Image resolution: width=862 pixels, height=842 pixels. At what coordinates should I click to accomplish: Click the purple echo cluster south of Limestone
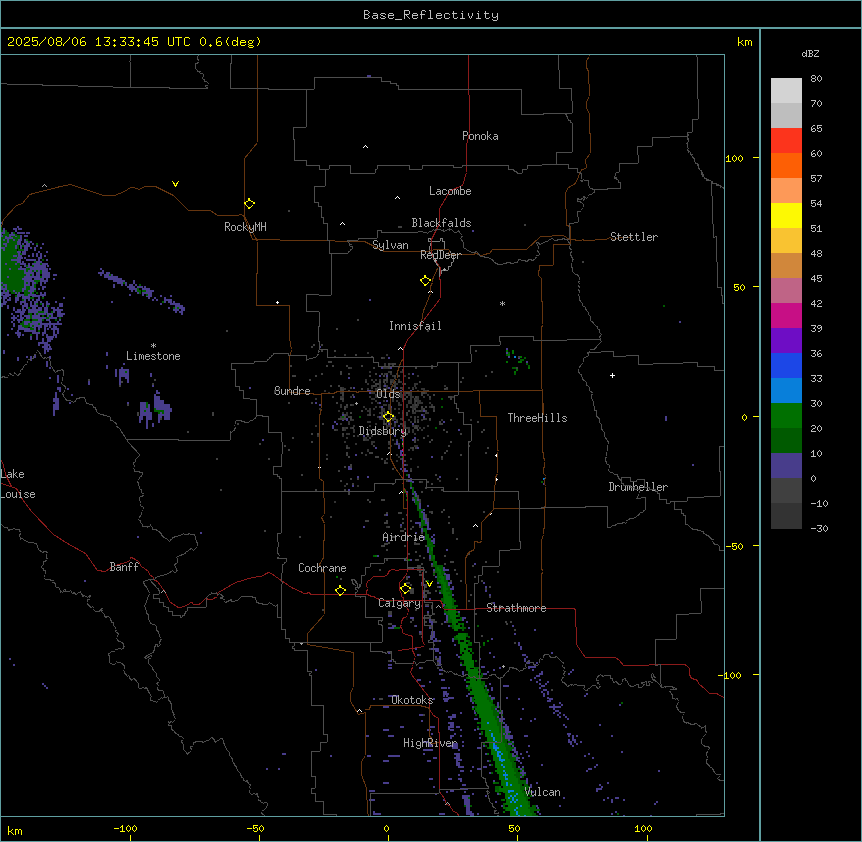[156, 409]
